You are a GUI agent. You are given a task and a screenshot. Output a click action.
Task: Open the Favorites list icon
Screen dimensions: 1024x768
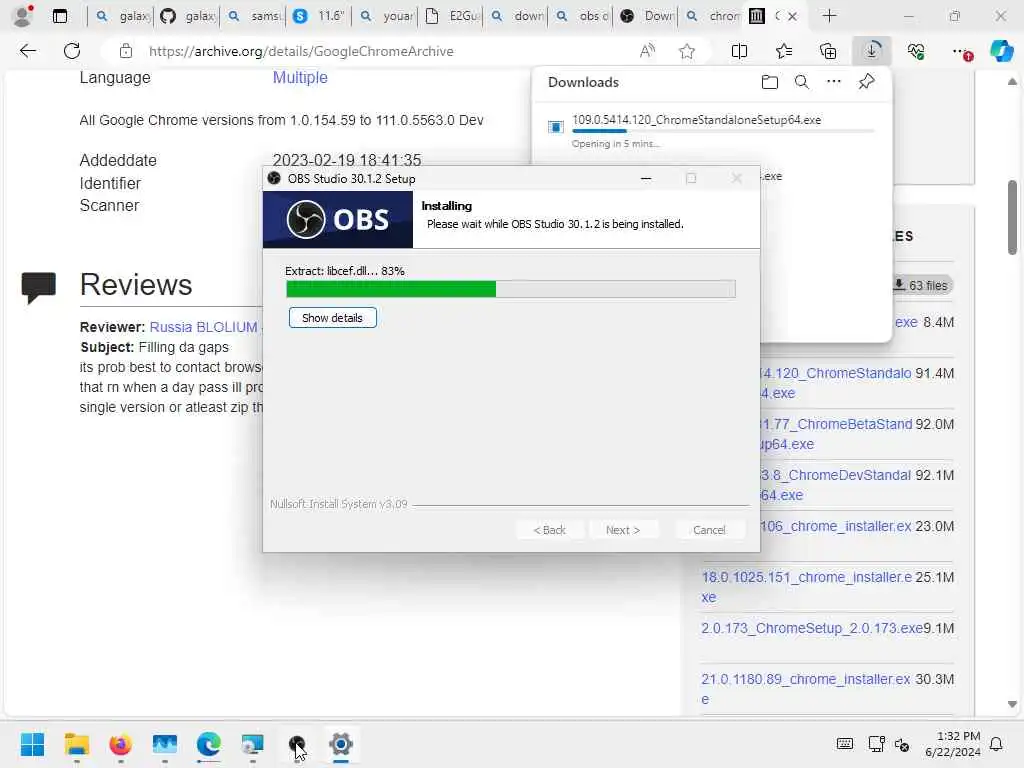coord(784,51)
